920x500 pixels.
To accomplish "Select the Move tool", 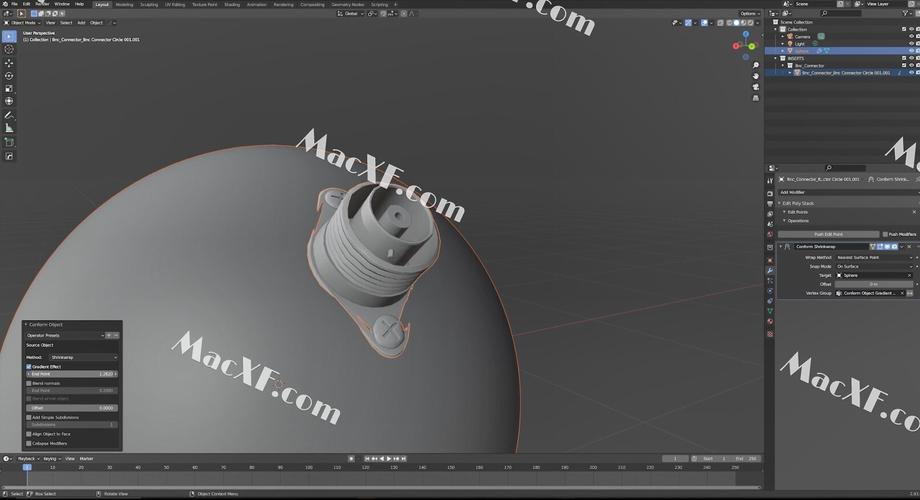I will pyautogui.click(x=9, y=63).
